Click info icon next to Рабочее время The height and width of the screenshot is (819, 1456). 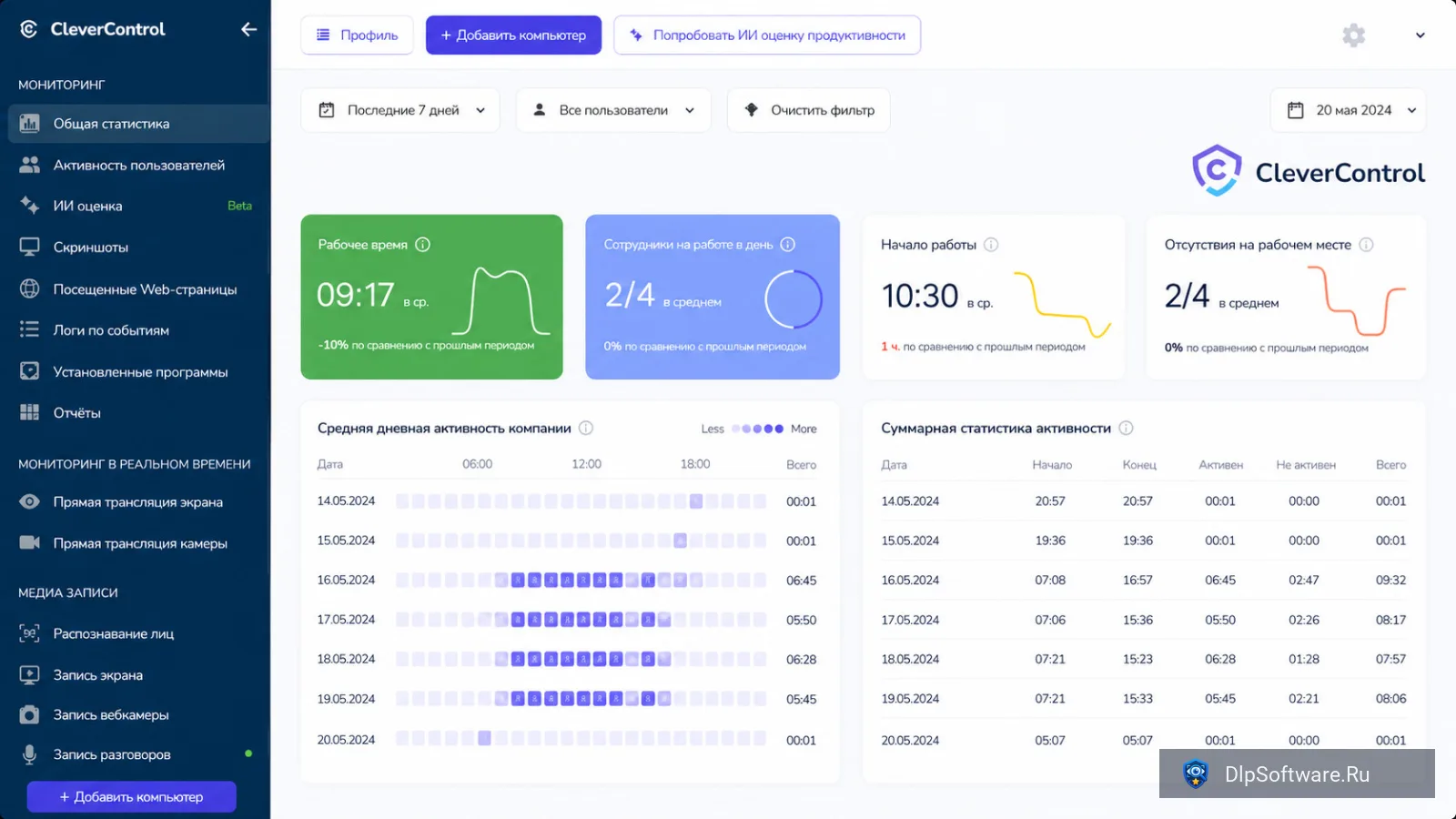[422, 244]
